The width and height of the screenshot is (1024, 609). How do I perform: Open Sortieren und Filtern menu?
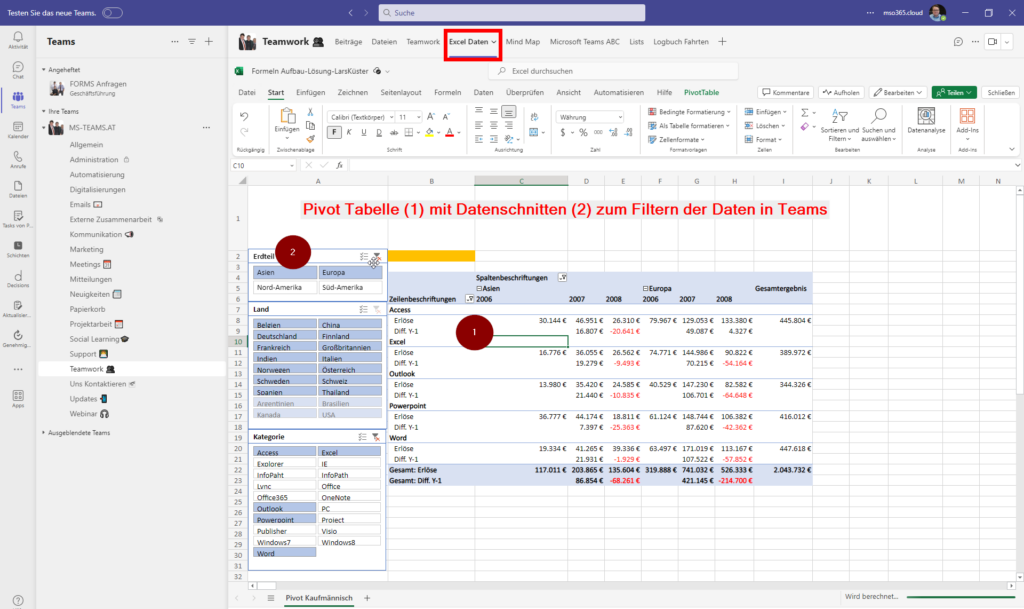point(840,124)
